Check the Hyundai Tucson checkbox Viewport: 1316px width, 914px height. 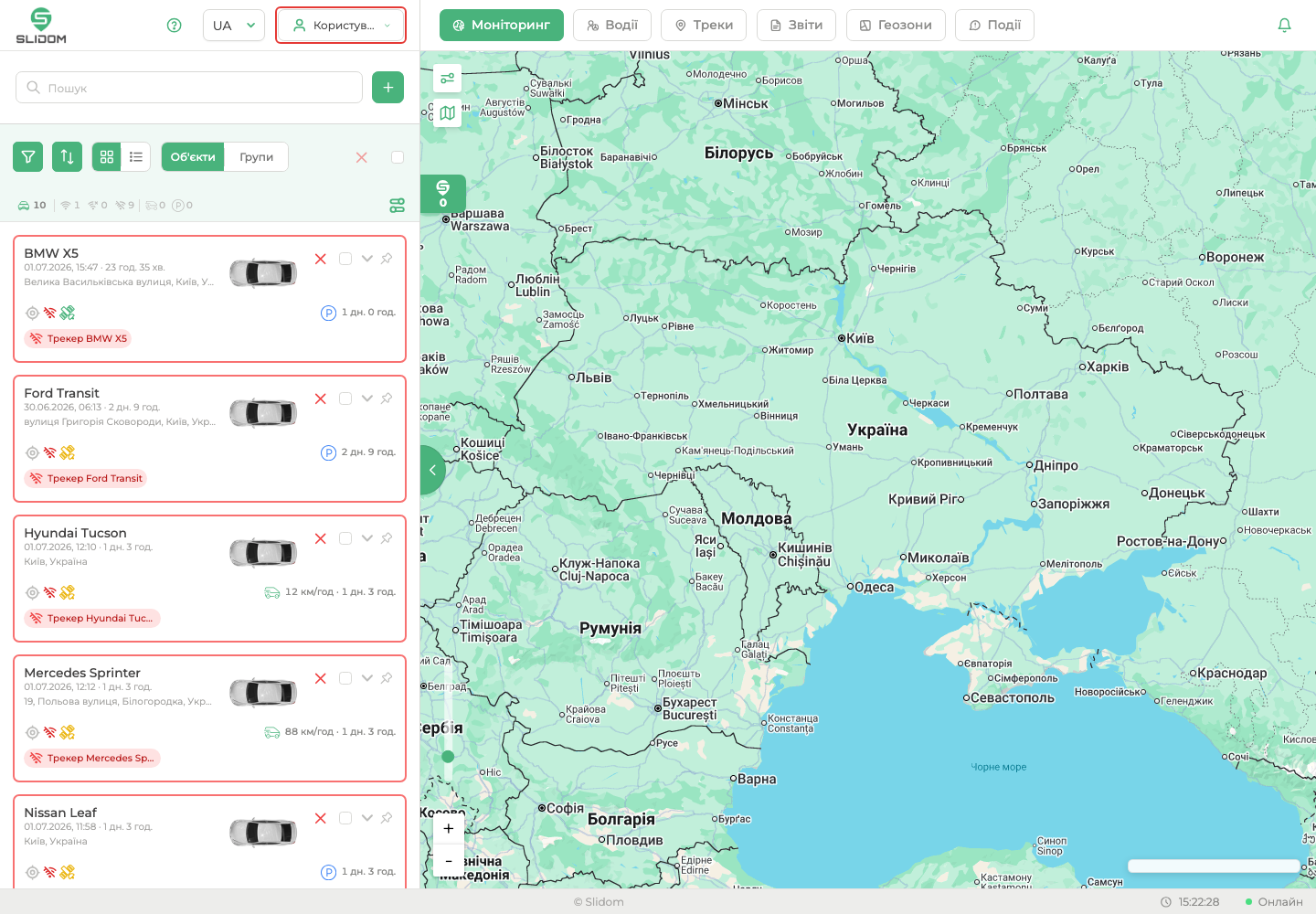pyautogui.click(x=345, y=538)
